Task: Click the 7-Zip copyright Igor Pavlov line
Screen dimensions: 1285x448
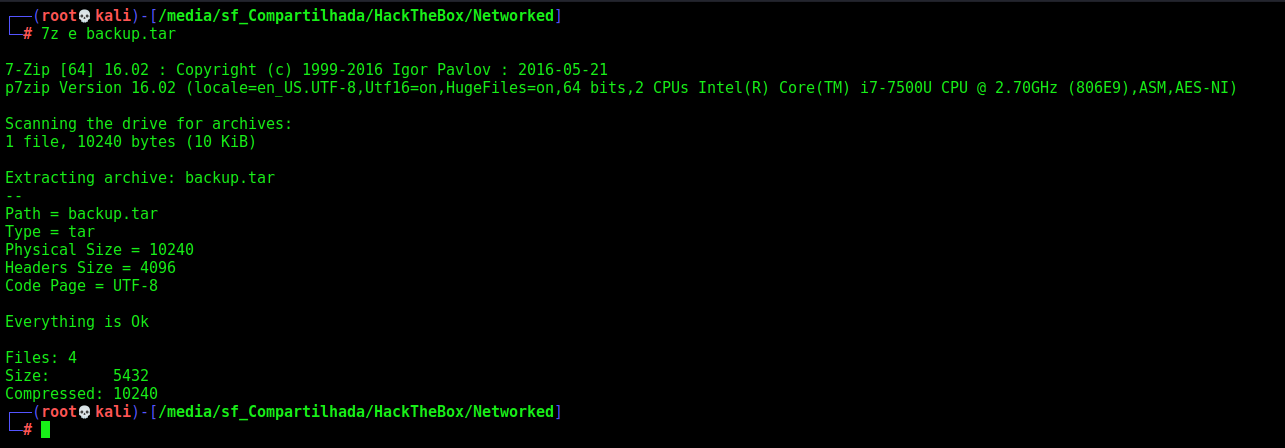Action: 306,70
